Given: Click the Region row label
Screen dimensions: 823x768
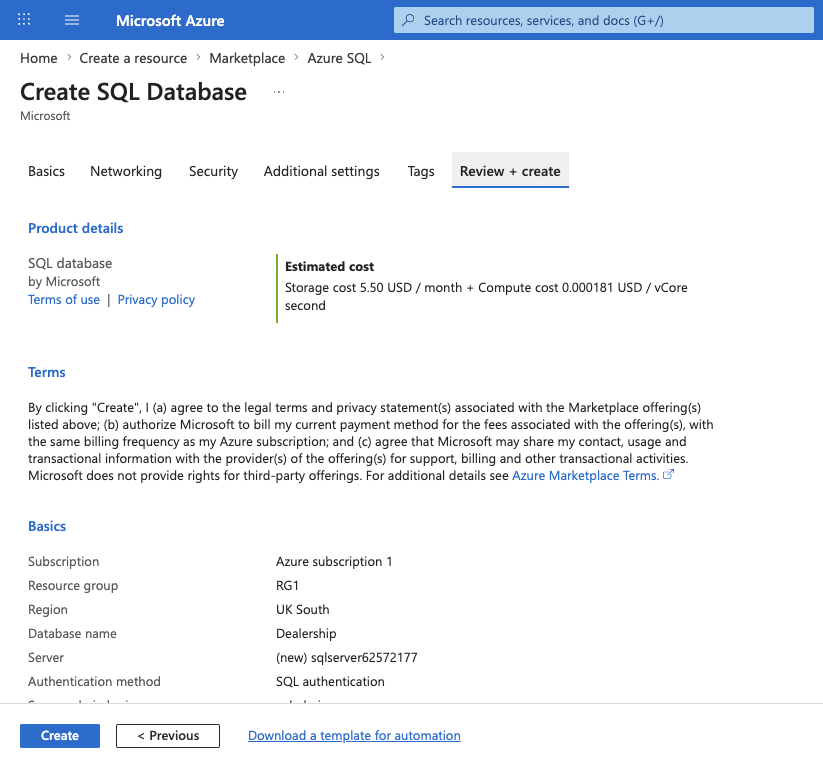Looking at the screenshot, I should coord(48,610).
